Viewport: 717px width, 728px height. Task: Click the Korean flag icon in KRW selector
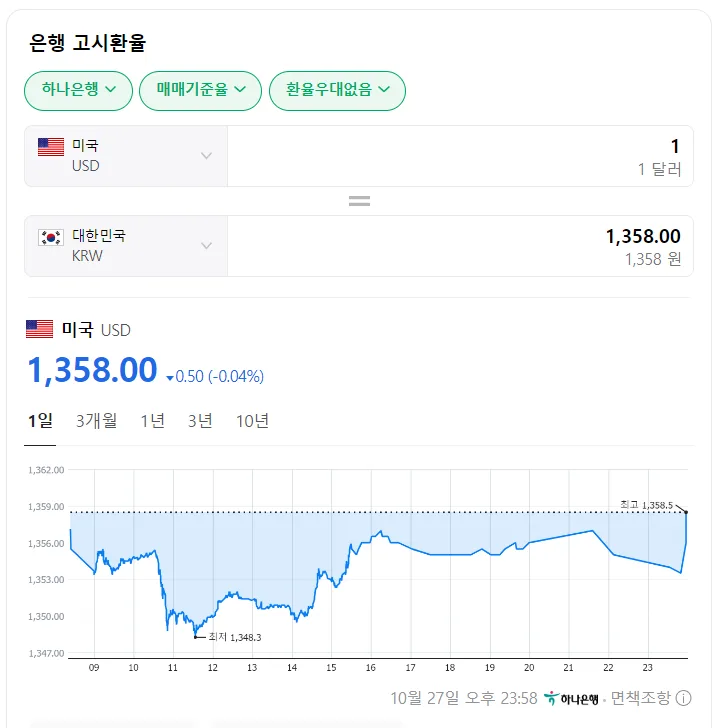pyautogui.click(x=51, y=237)
